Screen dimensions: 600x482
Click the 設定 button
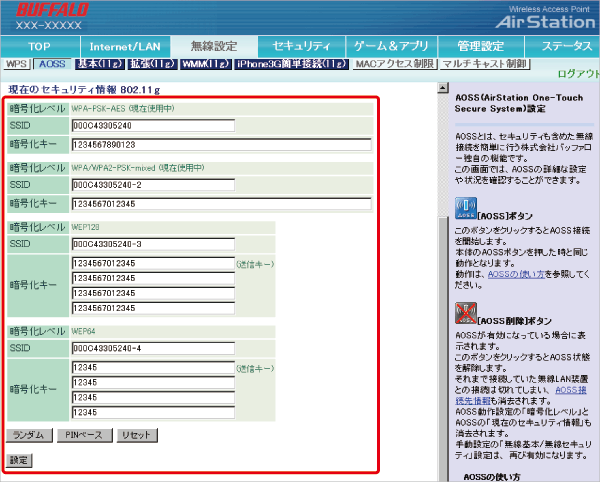tap(19, 460)
